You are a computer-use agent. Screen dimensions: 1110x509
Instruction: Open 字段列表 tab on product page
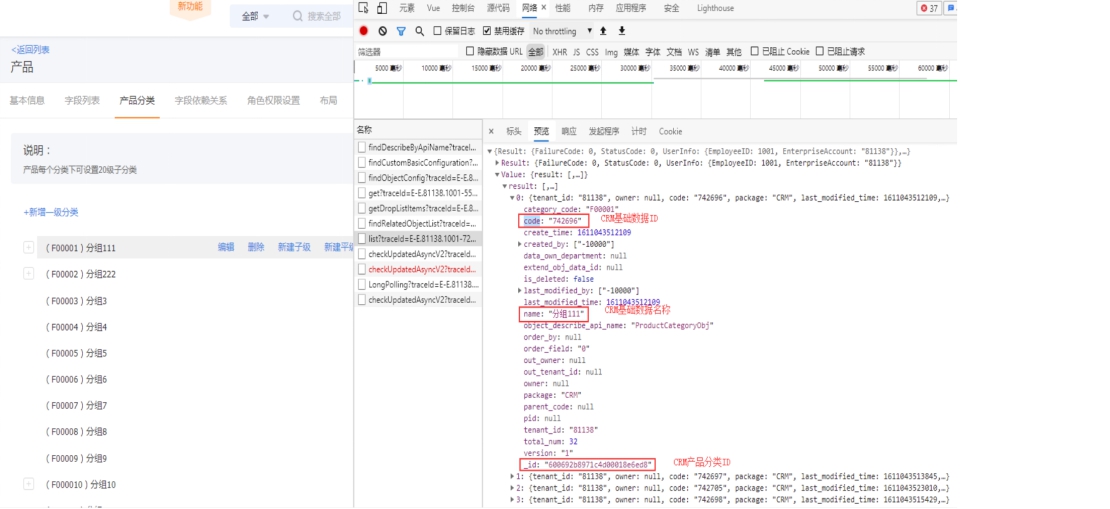pyautogui.click(x=82, y=101)
